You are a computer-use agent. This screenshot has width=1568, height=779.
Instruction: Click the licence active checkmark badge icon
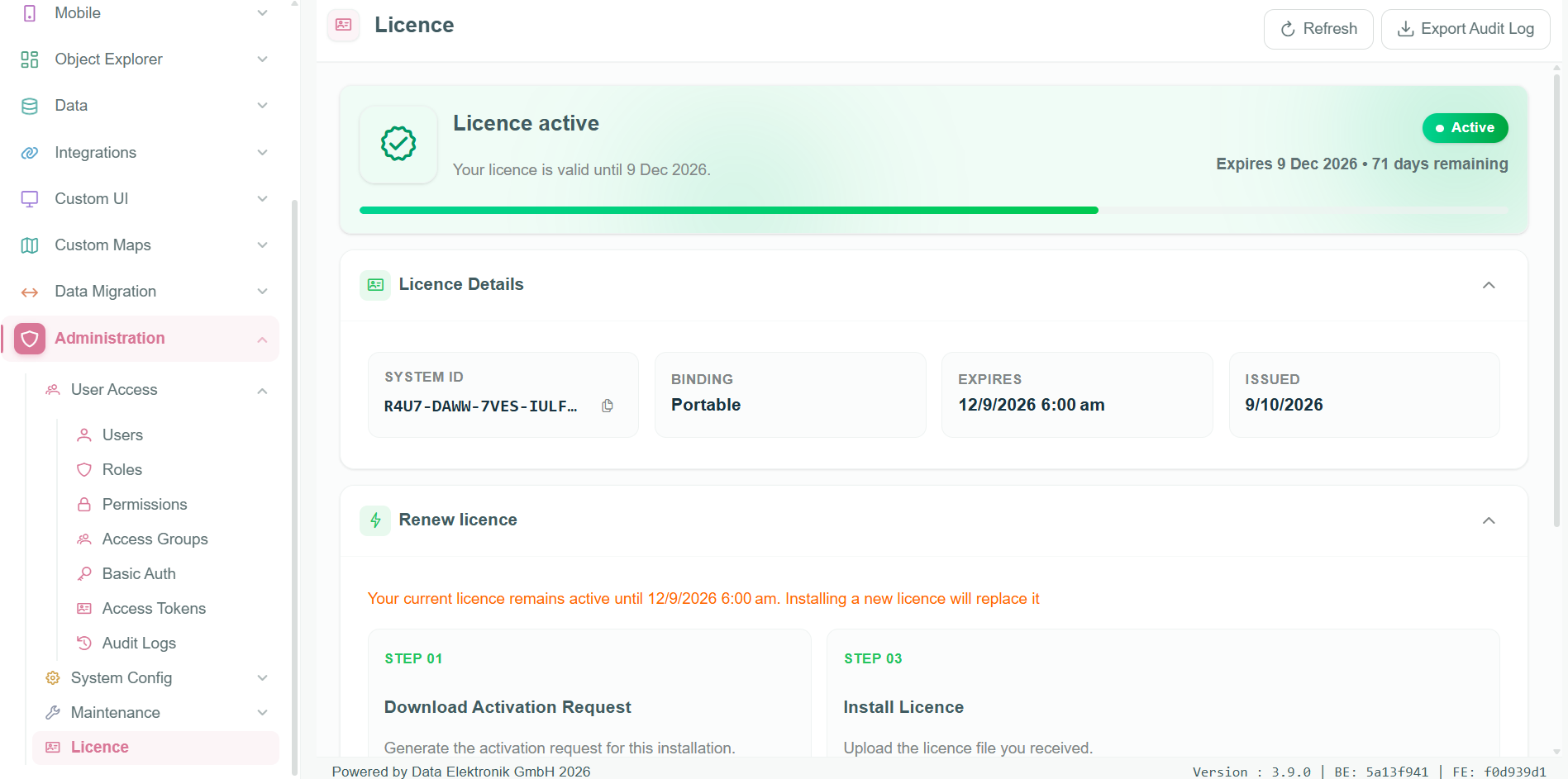click(398, 144)
